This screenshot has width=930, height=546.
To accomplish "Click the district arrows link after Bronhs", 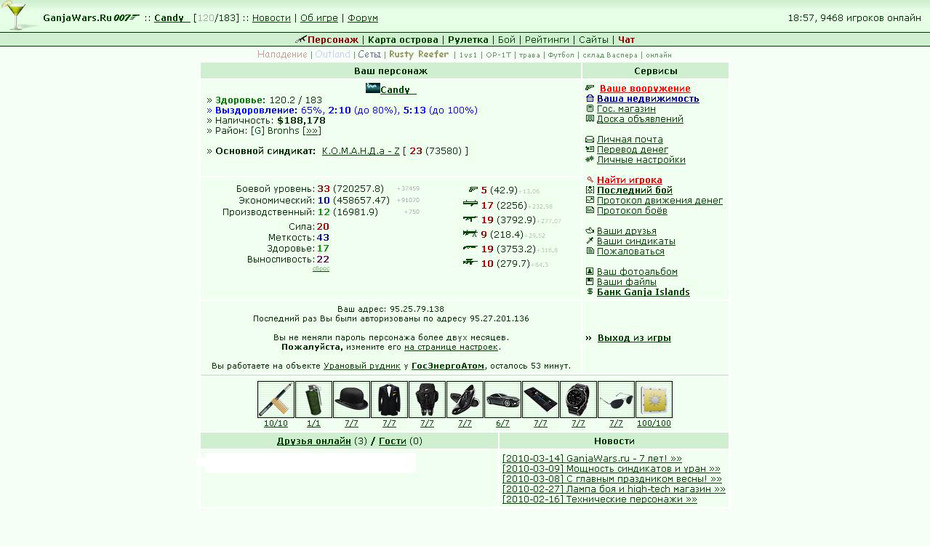I will (312, 130).
